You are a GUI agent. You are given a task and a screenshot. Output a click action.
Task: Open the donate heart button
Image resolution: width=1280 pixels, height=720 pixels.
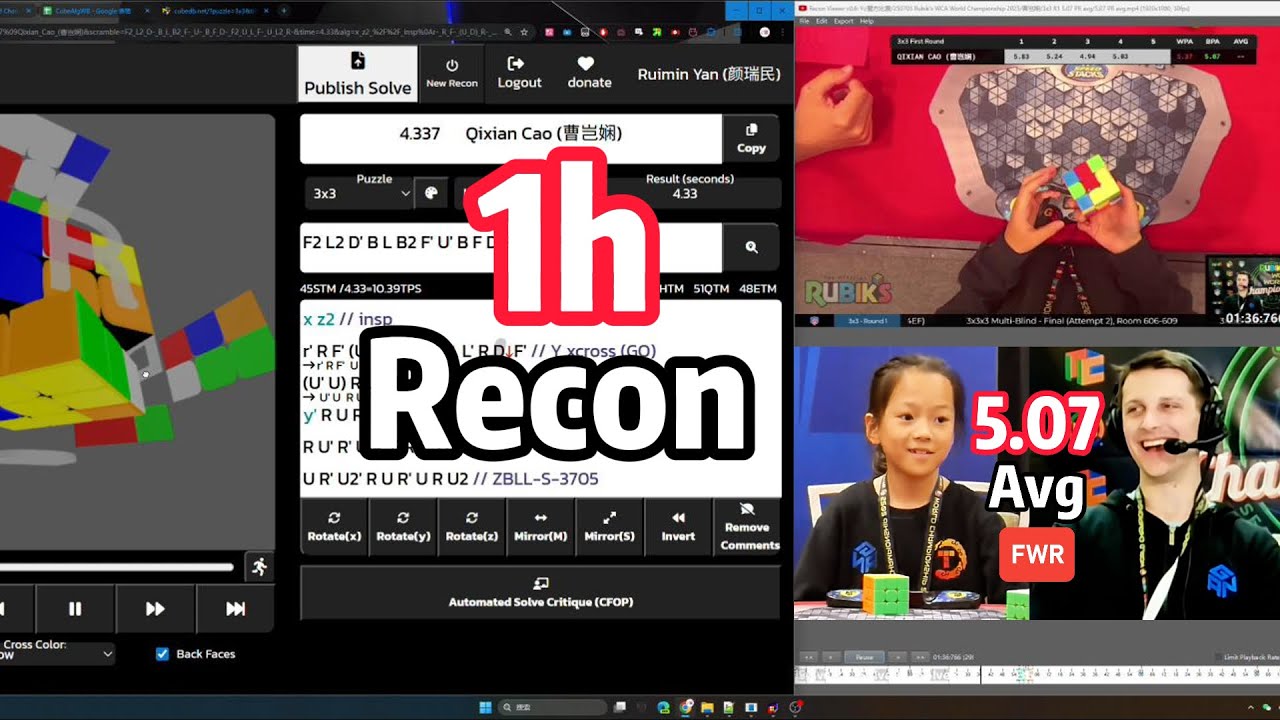tap(589, 73)
